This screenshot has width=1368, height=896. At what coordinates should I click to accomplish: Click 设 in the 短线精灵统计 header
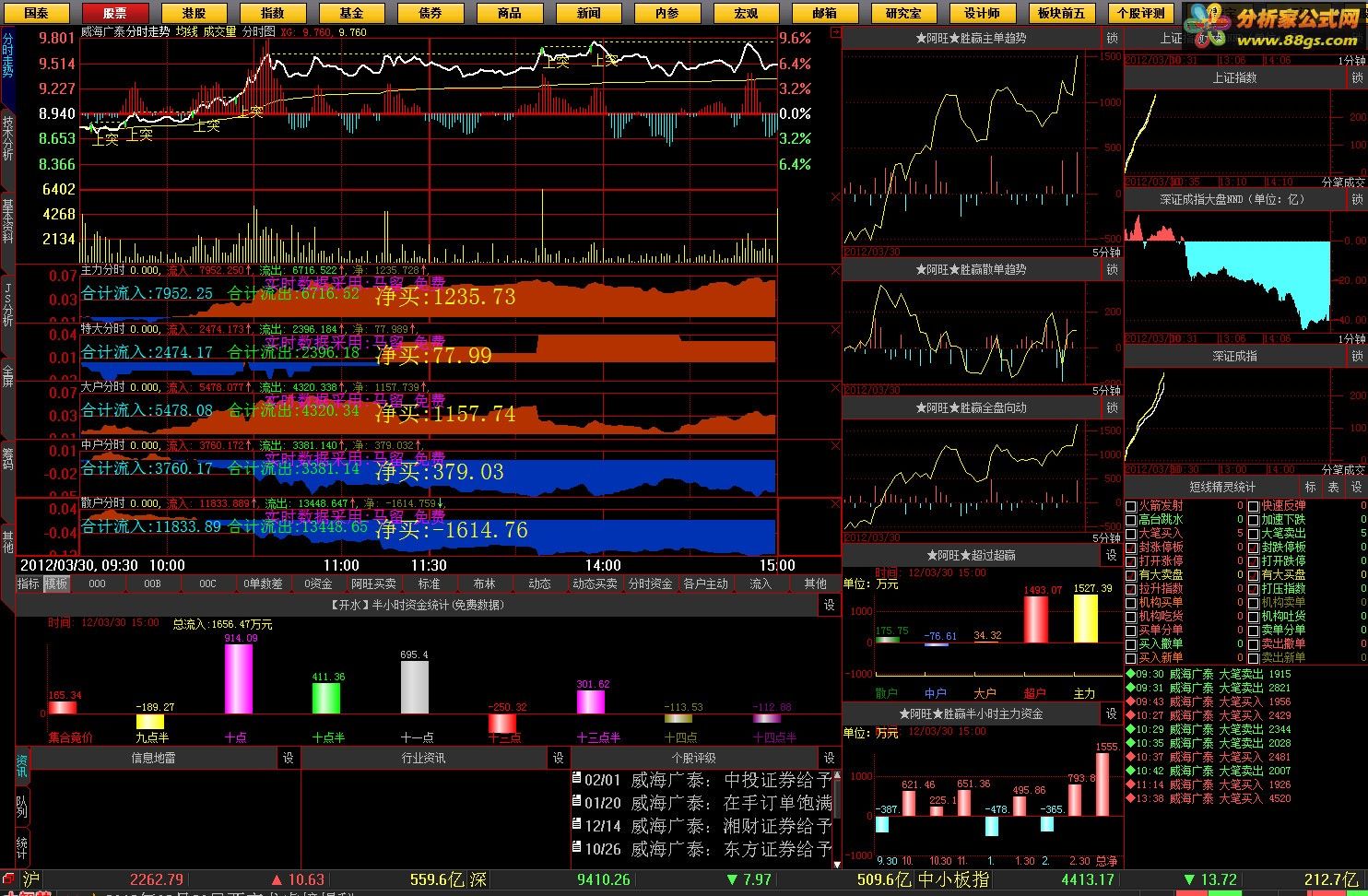pyautogui.click(x=1356, y=487)
